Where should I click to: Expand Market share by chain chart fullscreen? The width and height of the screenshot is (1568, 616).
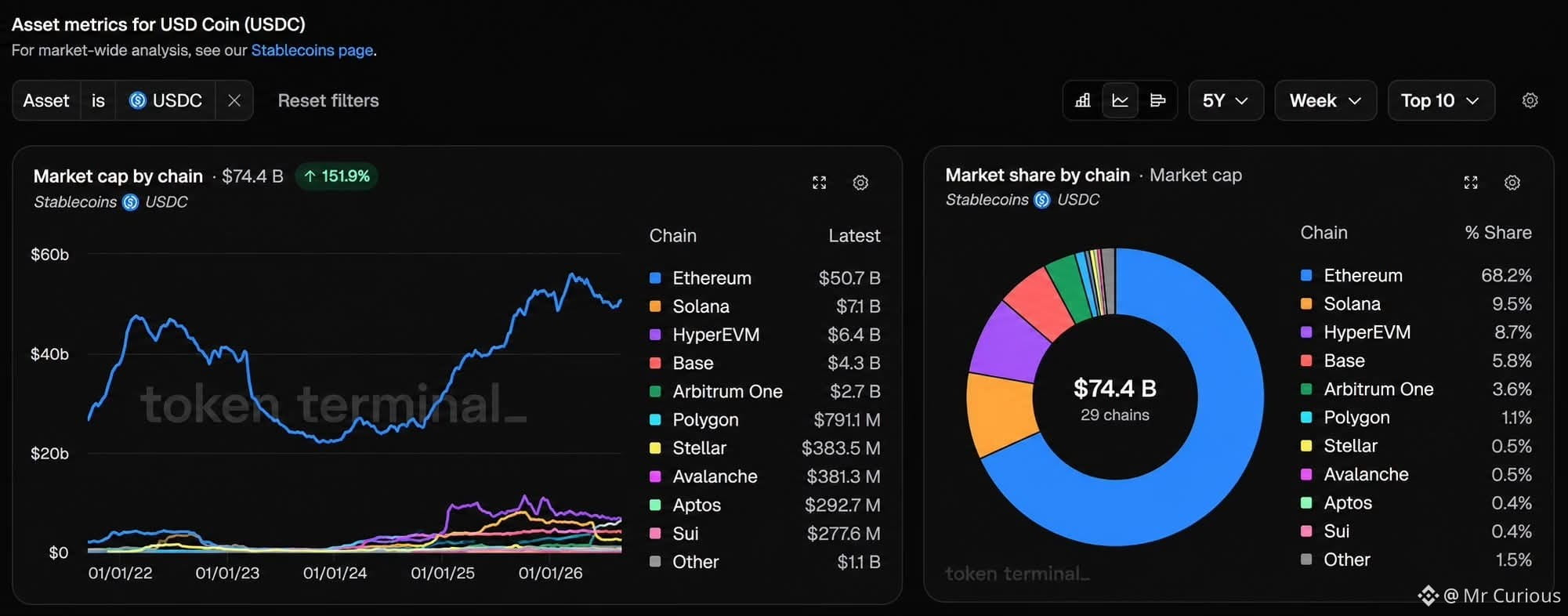[x=1471, y=183]
